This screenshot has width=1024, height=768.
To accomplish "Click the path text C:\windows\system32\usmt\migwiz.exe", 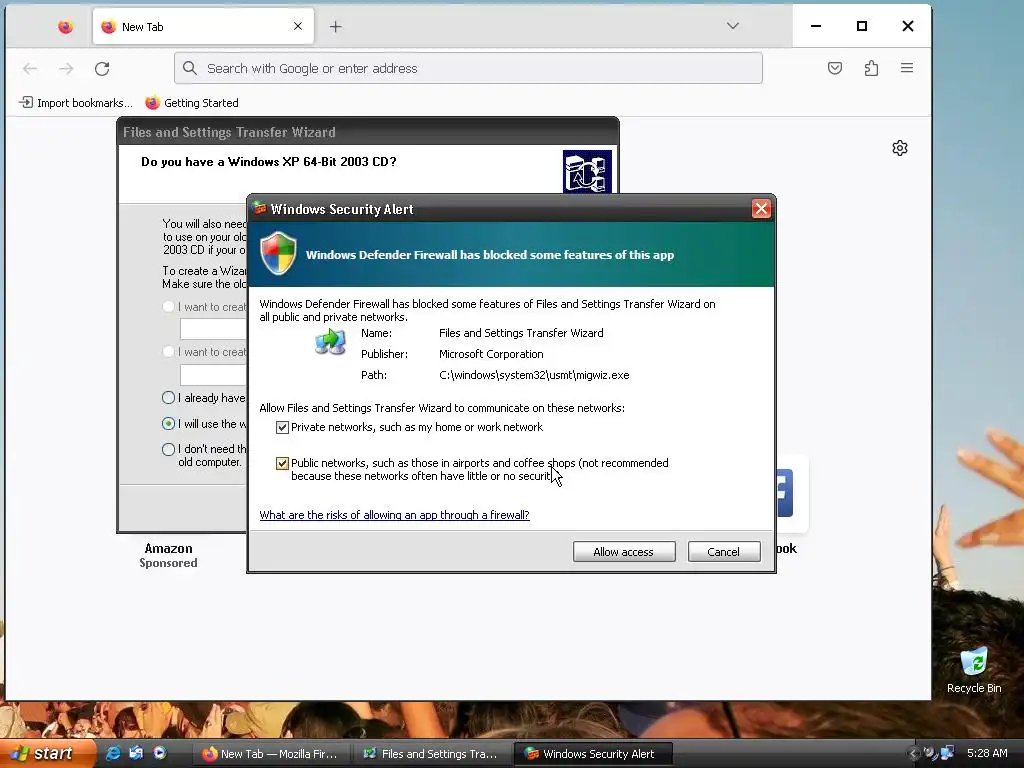I will coord(534,376).
